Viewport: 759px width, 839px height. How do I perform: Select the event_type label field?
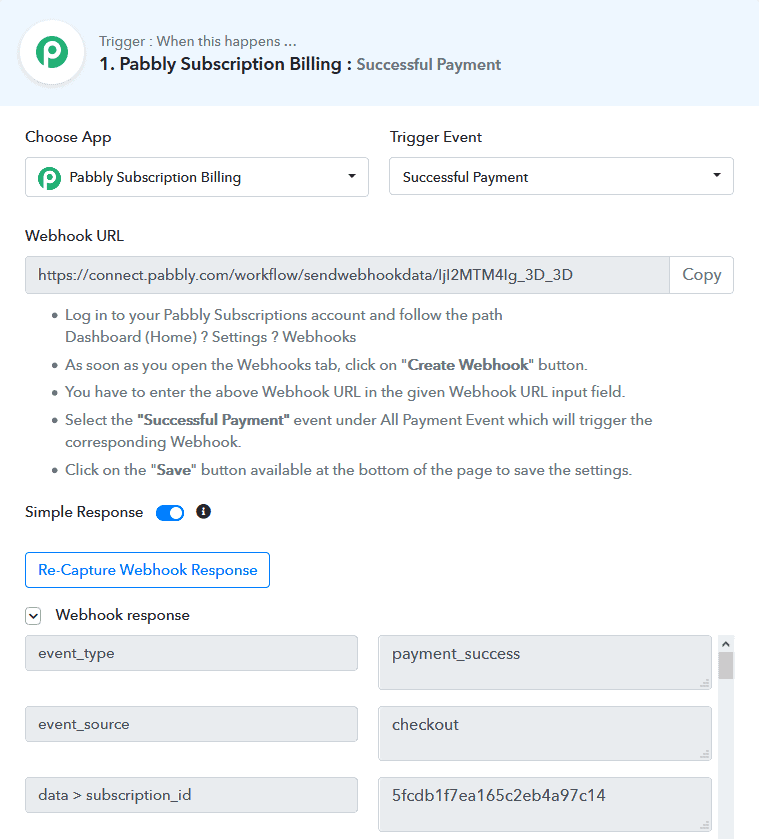[x=191, y=653]
